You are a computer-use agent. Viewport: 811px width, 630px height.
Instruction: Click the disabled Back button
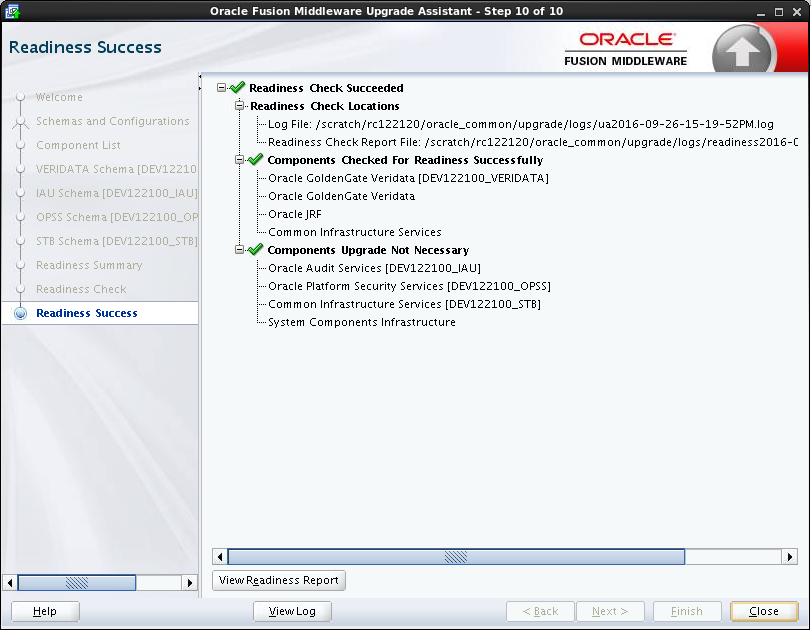coord(540,611)
